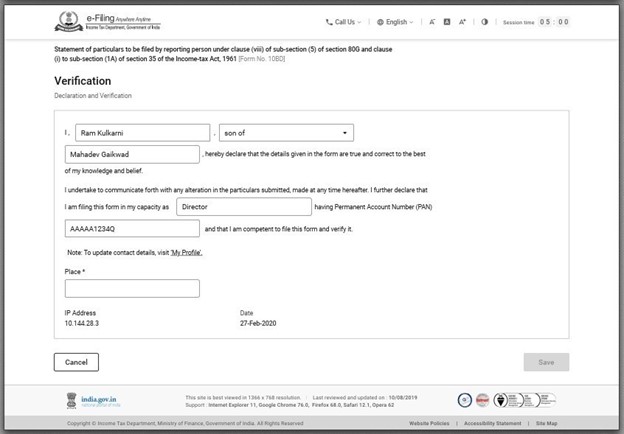Click the capacity field showing Director
The width and height of the screenshot is (624, 434).
click(x=243, y=206)
